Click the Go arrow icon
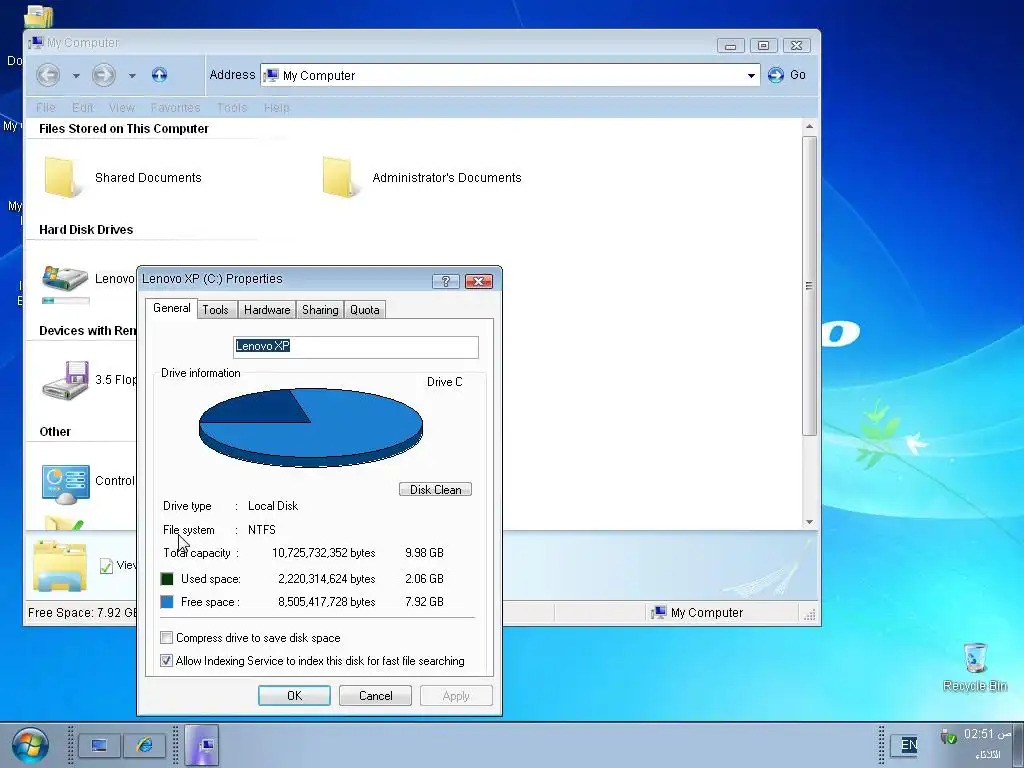The height and width of the screenshot is (768, 1024). click(775, 75)
